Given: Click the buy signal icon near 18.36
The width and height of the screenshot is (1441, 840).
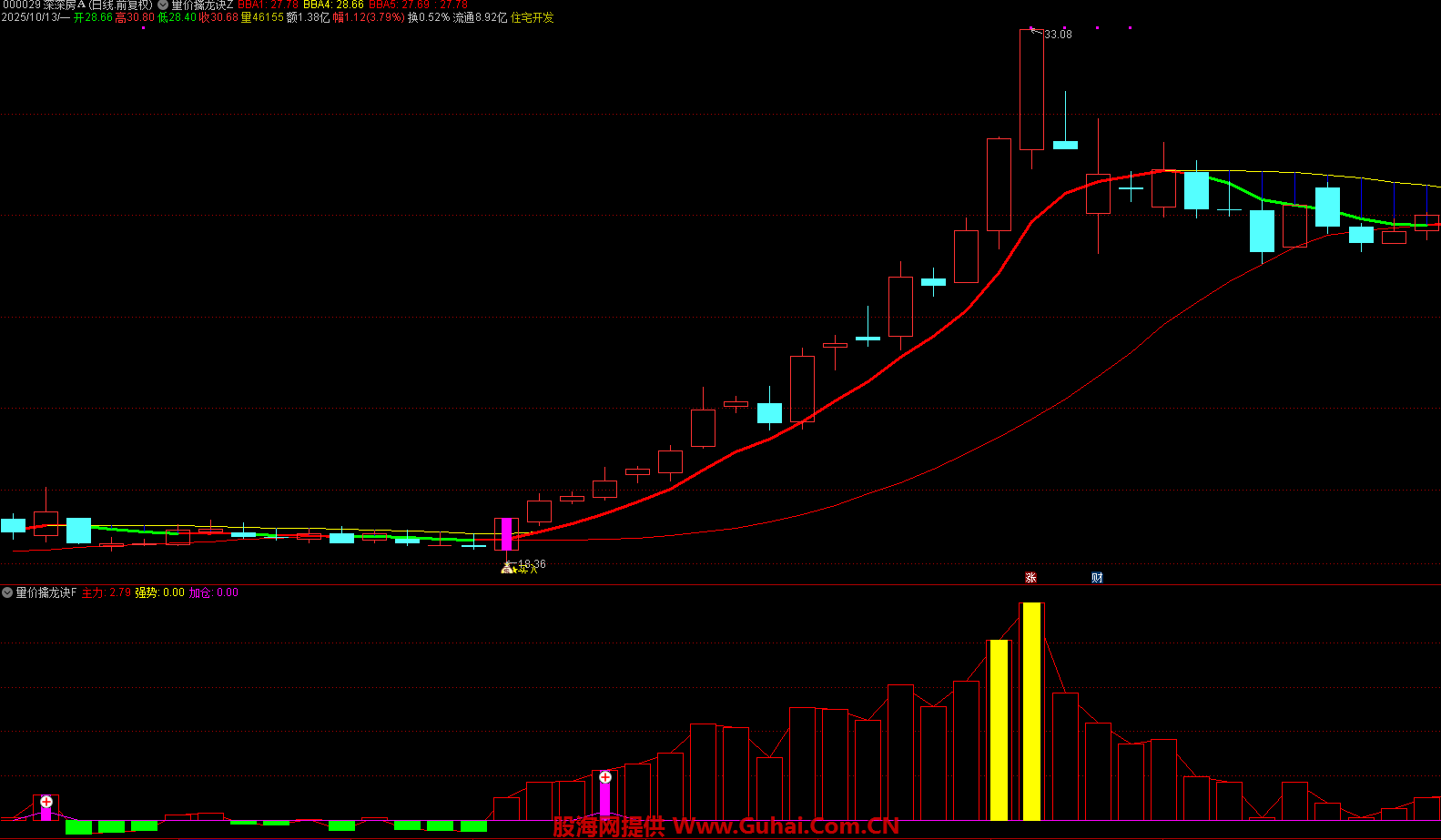Looking at the screenshot, I should tap(508, 568).
